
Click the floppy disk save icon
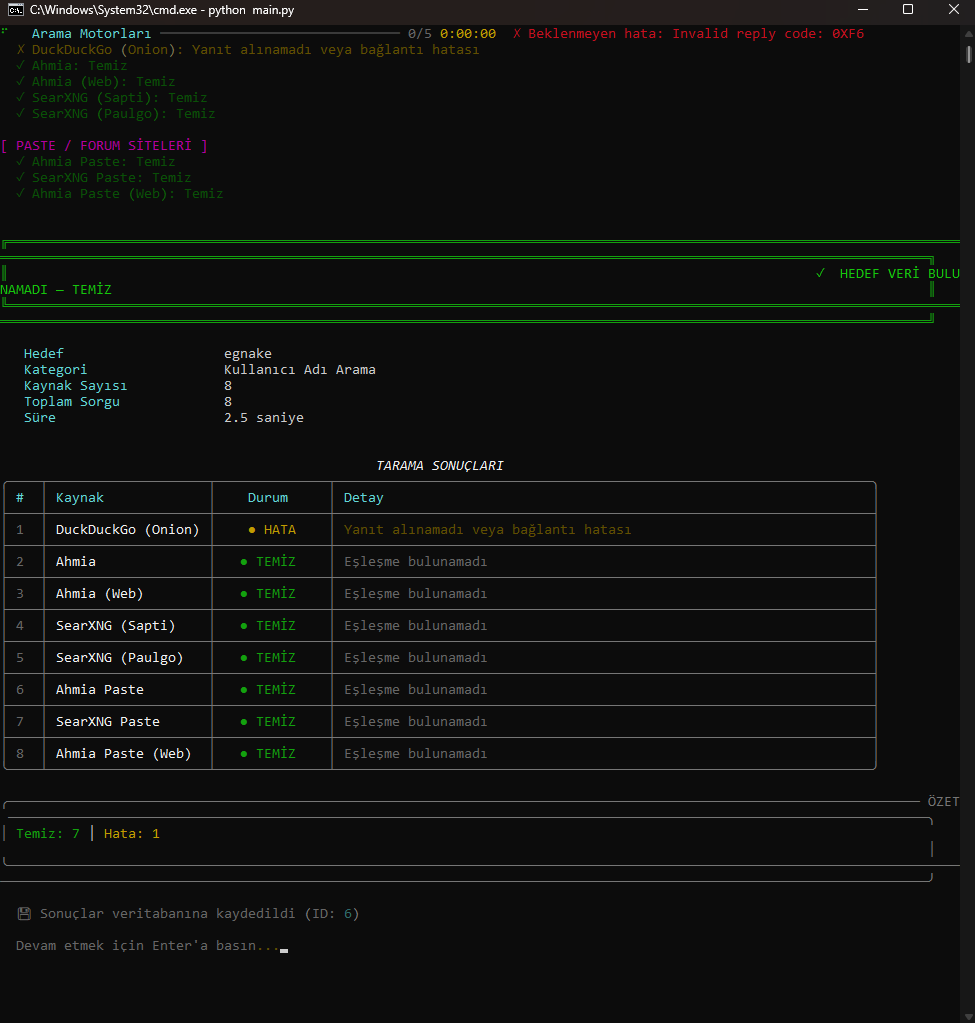(24, 913)
